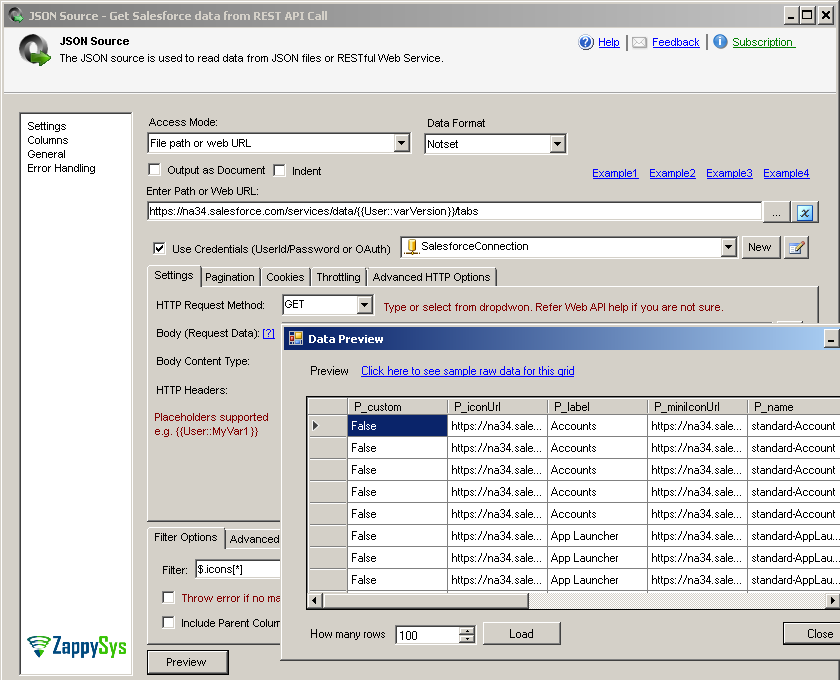Image resolution: width=840 pixels, height=680 pixels.
Task: Decrease the How many rows value with the down arrow
Action: (x=468, y=638)
